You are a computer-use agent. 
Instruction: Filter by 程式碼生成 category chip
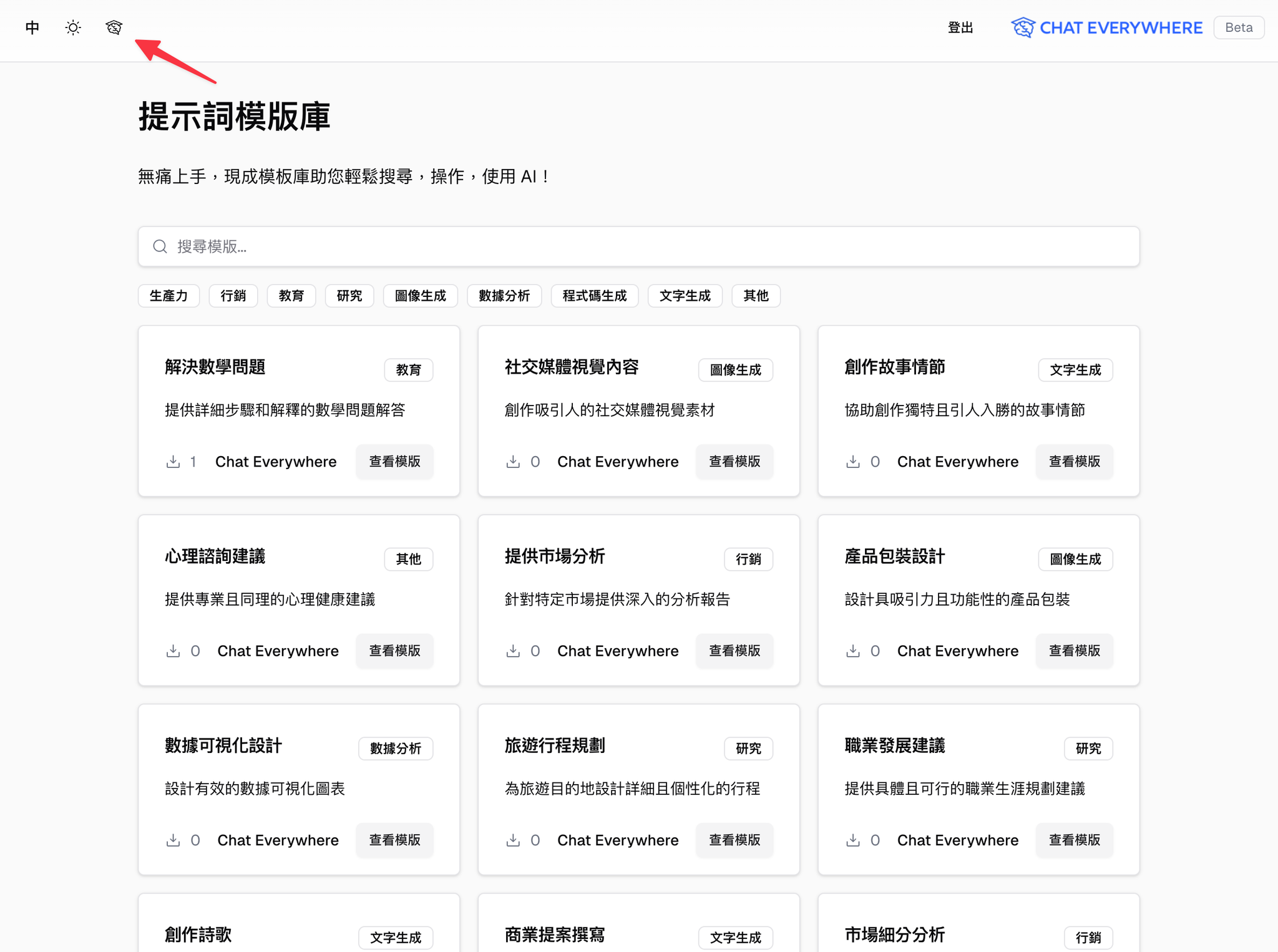595,296
